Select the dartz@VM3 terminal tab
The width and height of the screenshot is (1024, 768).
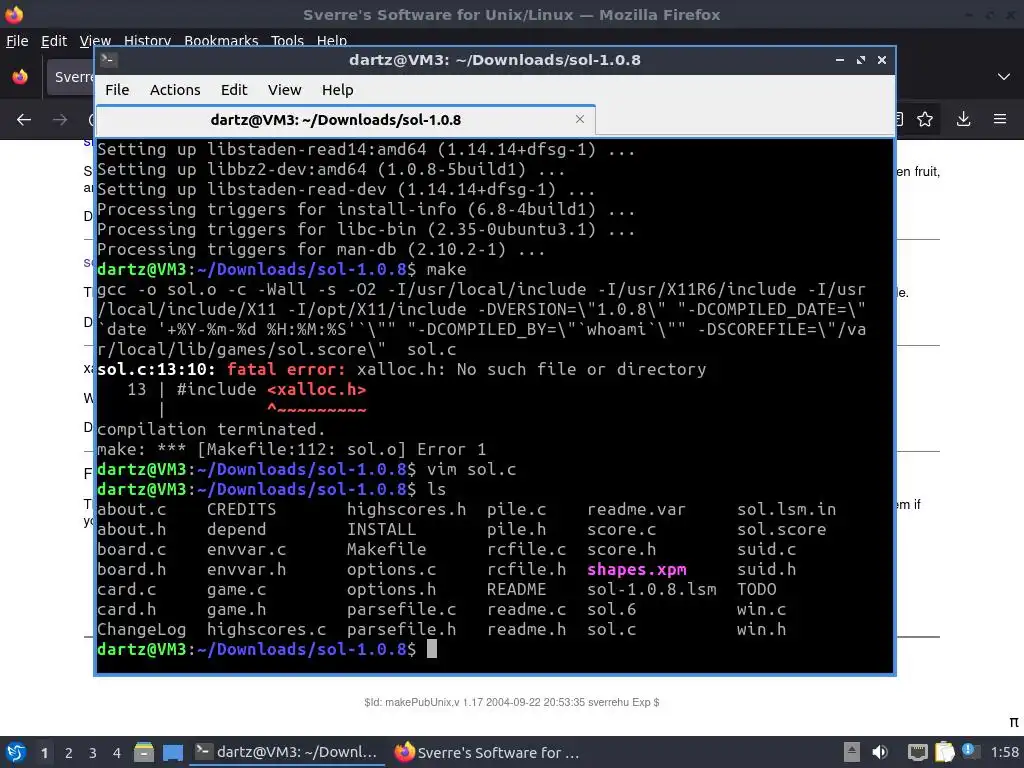345,120
